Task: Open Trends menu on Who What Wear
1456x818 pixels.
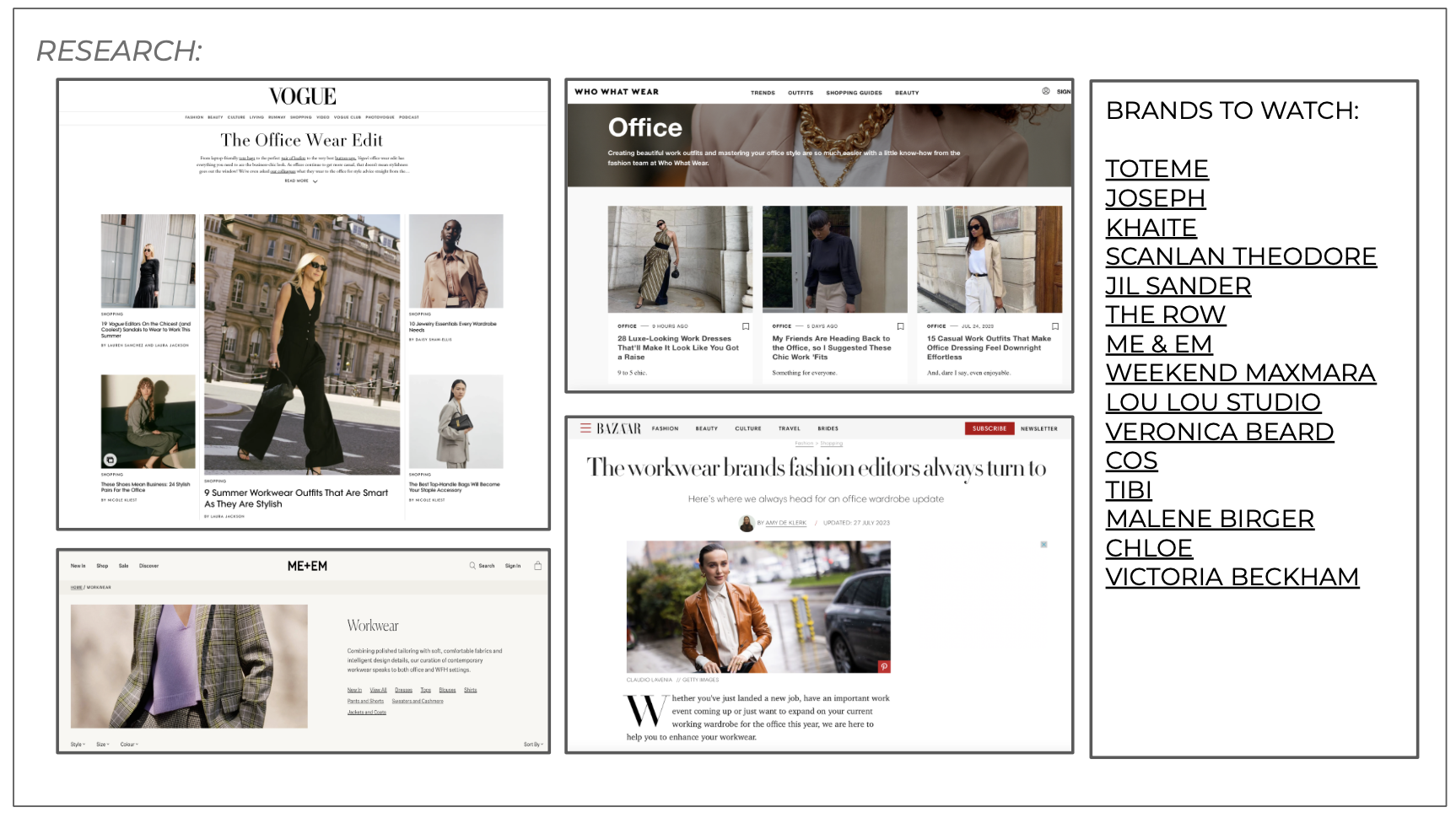Action: coord(763,93)
